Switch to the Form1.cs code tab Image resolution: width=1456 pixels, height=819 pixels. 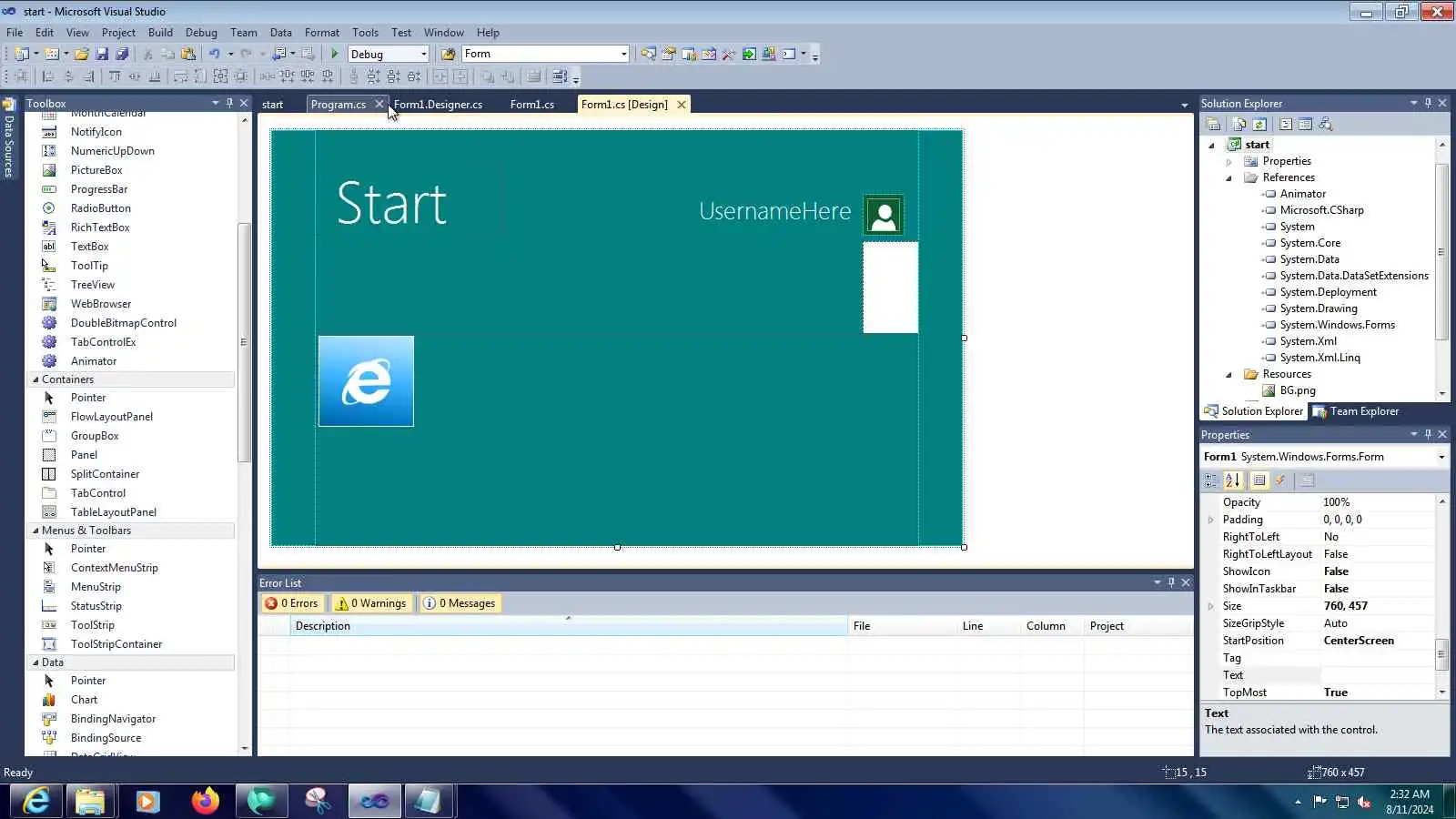[531, 105]
